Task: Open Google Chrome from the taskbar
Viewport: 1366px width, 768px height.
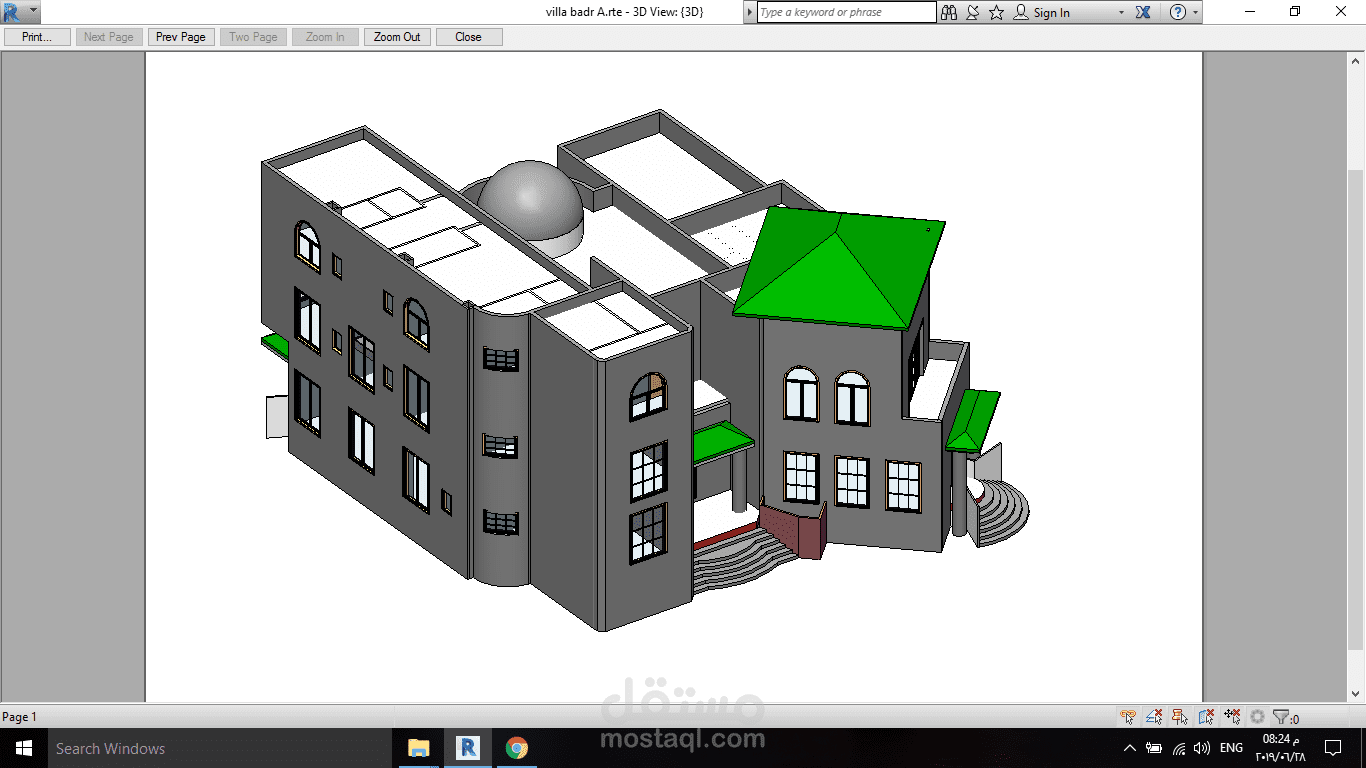Action: click(516, 748)
